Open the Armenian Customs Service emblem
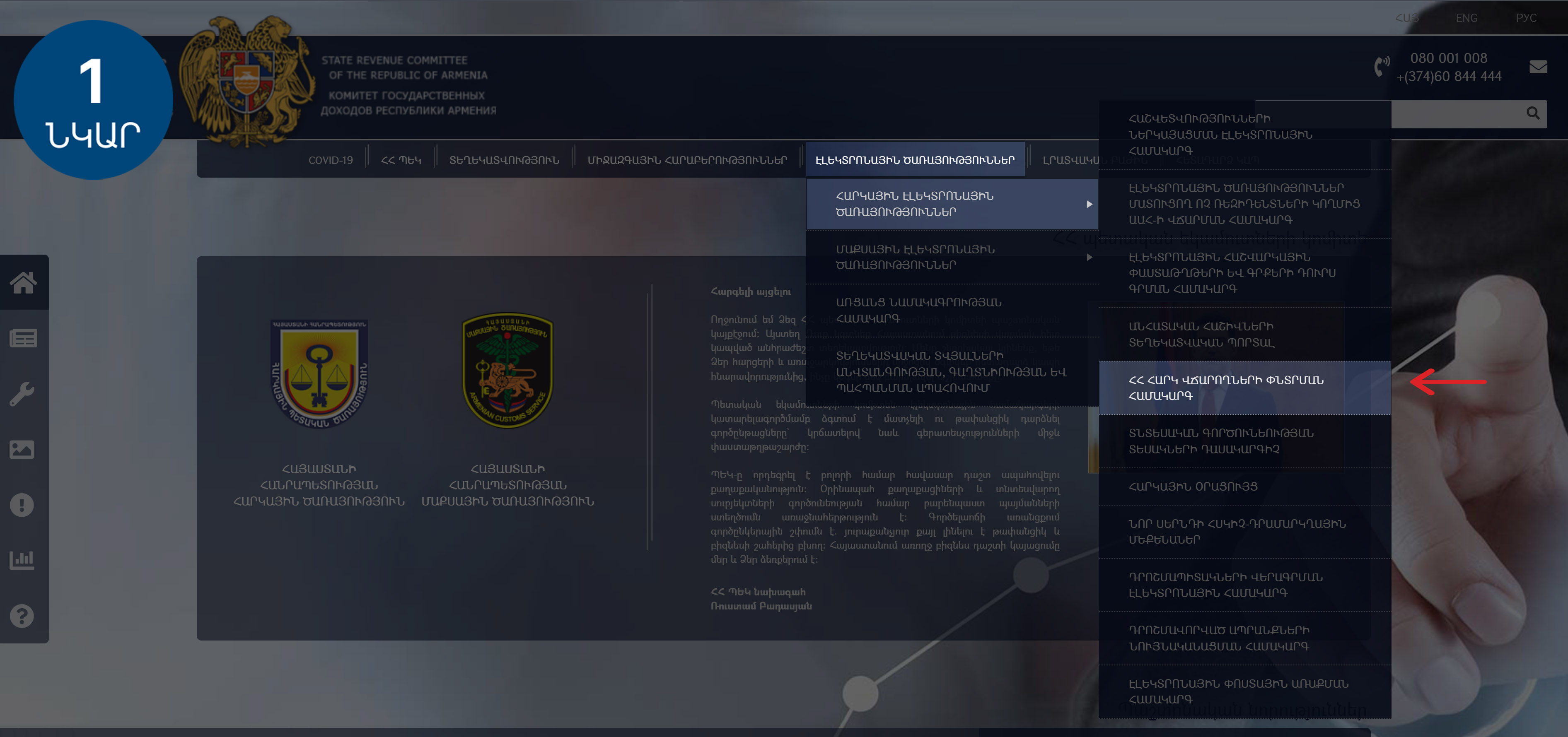Viewport: 1568px width, 737px height. (x=507, y=371)
